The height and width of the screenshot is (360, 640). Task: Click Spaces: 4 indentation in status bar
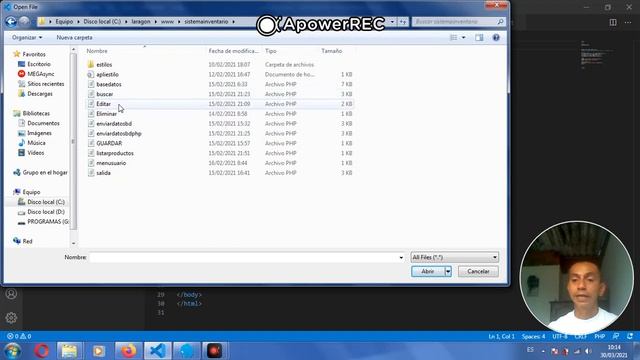tap(533, 337)
